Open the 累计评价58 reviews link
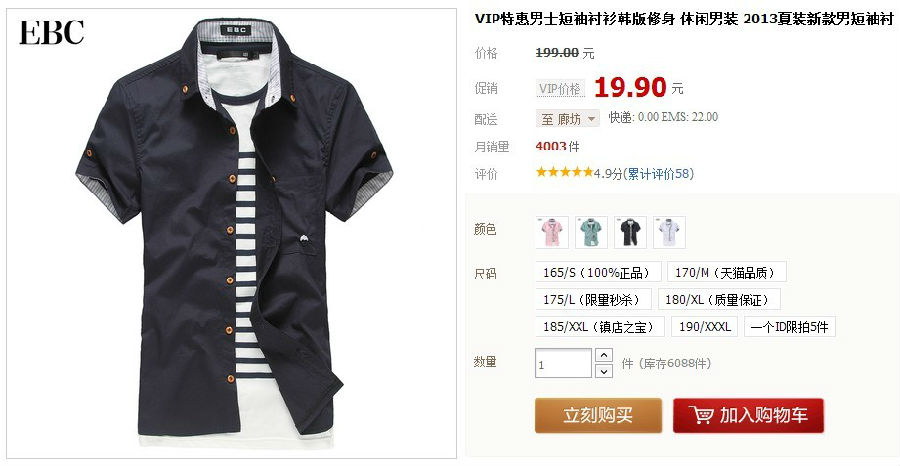900x466 pixels. click(x=658, y=174)
